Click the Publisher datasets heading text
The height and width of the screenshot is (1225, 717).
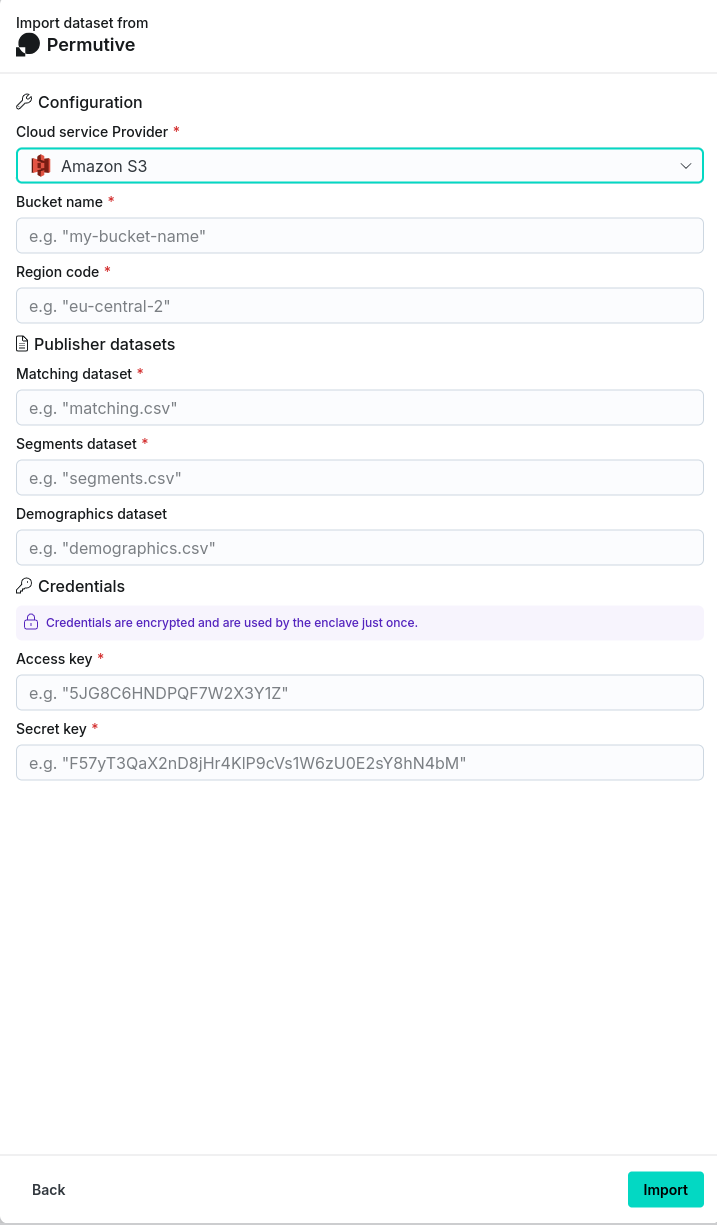tap(104, 344)
